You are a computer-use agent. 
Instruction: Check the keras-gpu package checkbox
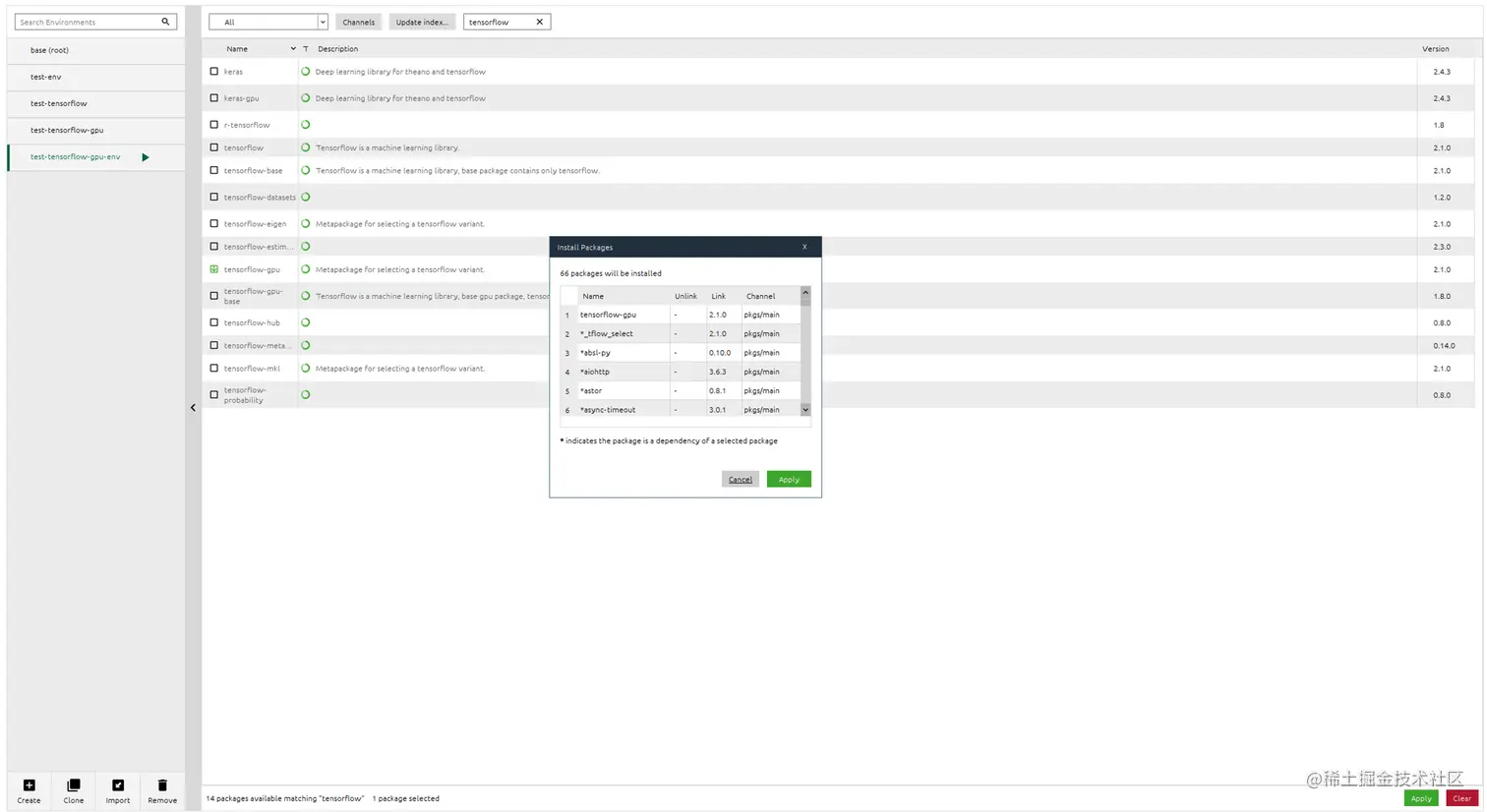[214, 98]
